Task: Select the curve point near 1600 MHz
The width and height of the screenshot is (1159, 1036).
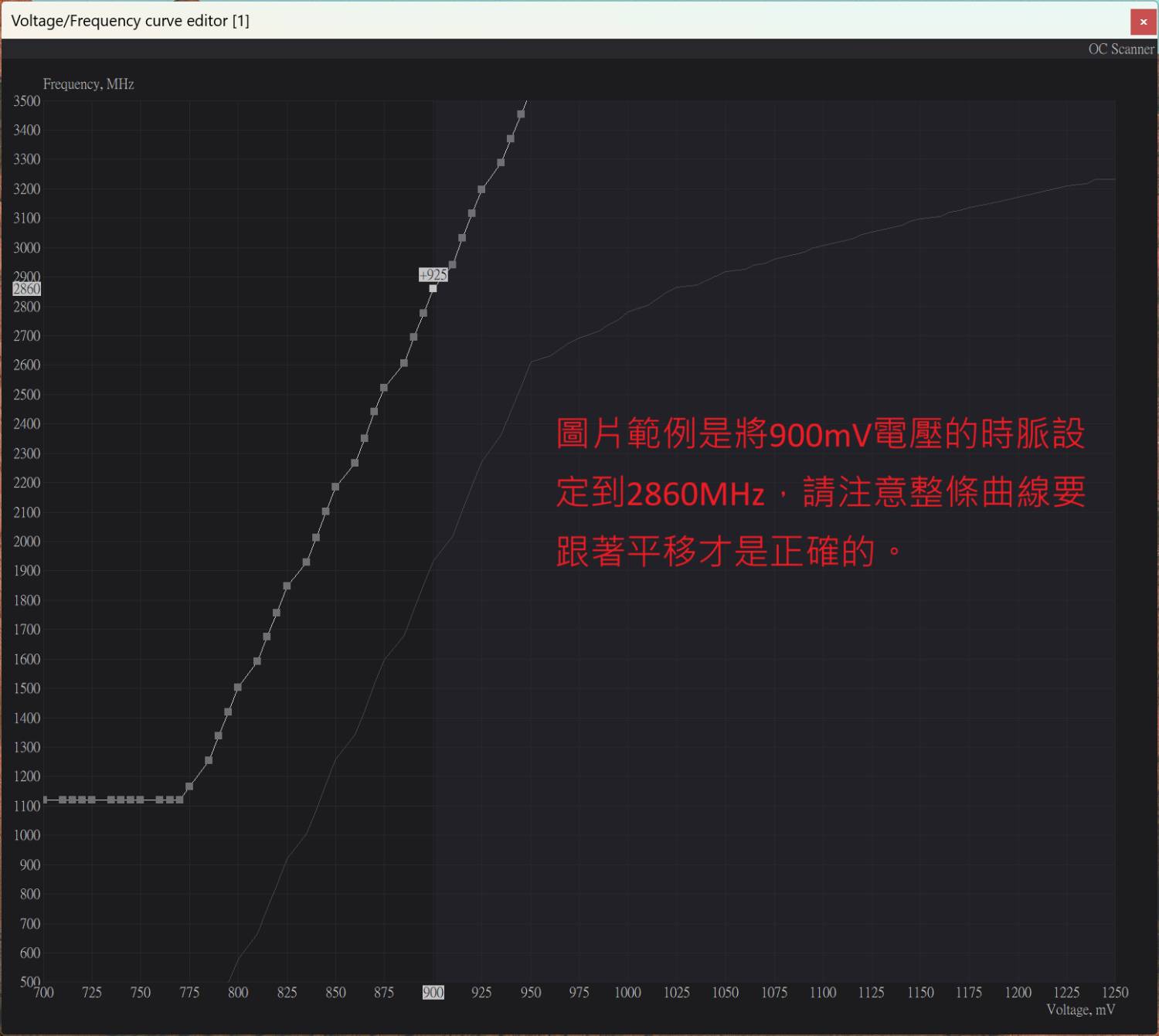Action: (x=257, y=661)
